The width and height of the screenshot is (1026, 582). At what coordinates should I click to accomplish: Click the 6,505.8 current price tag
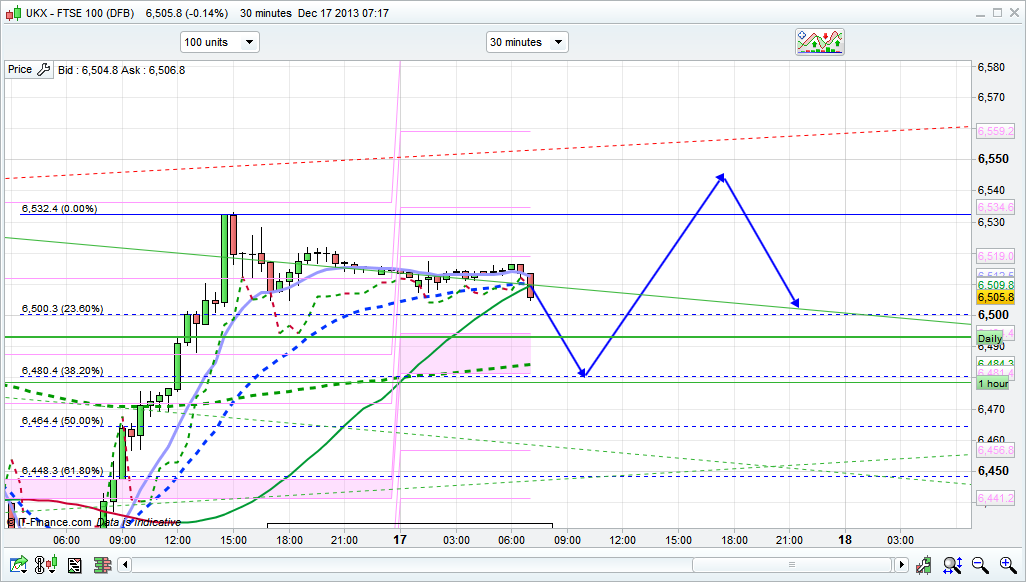[996, 297]
